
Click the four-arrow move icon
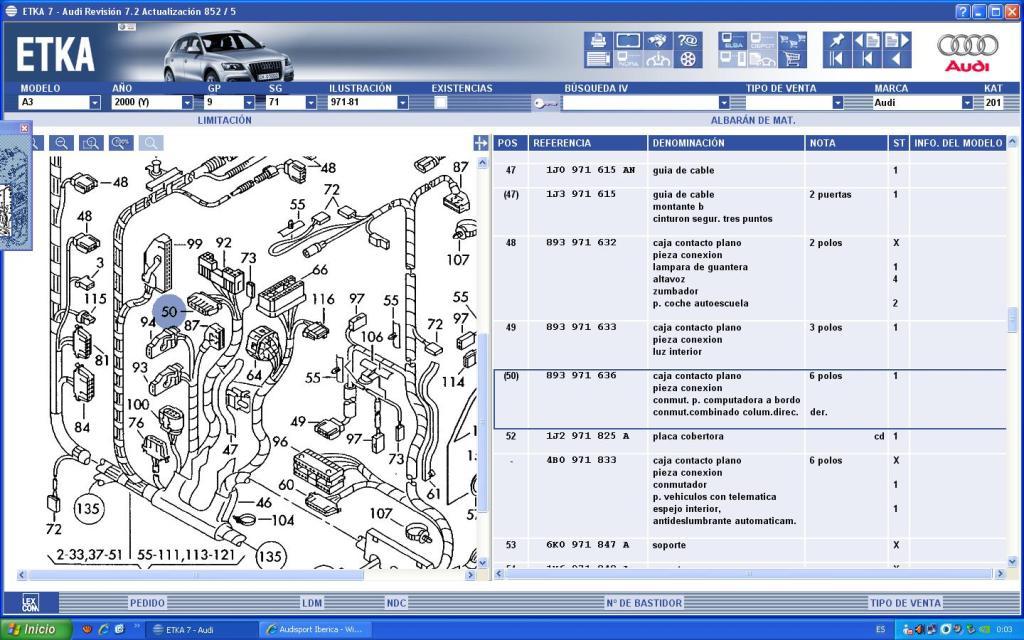(x=481, y=143)
